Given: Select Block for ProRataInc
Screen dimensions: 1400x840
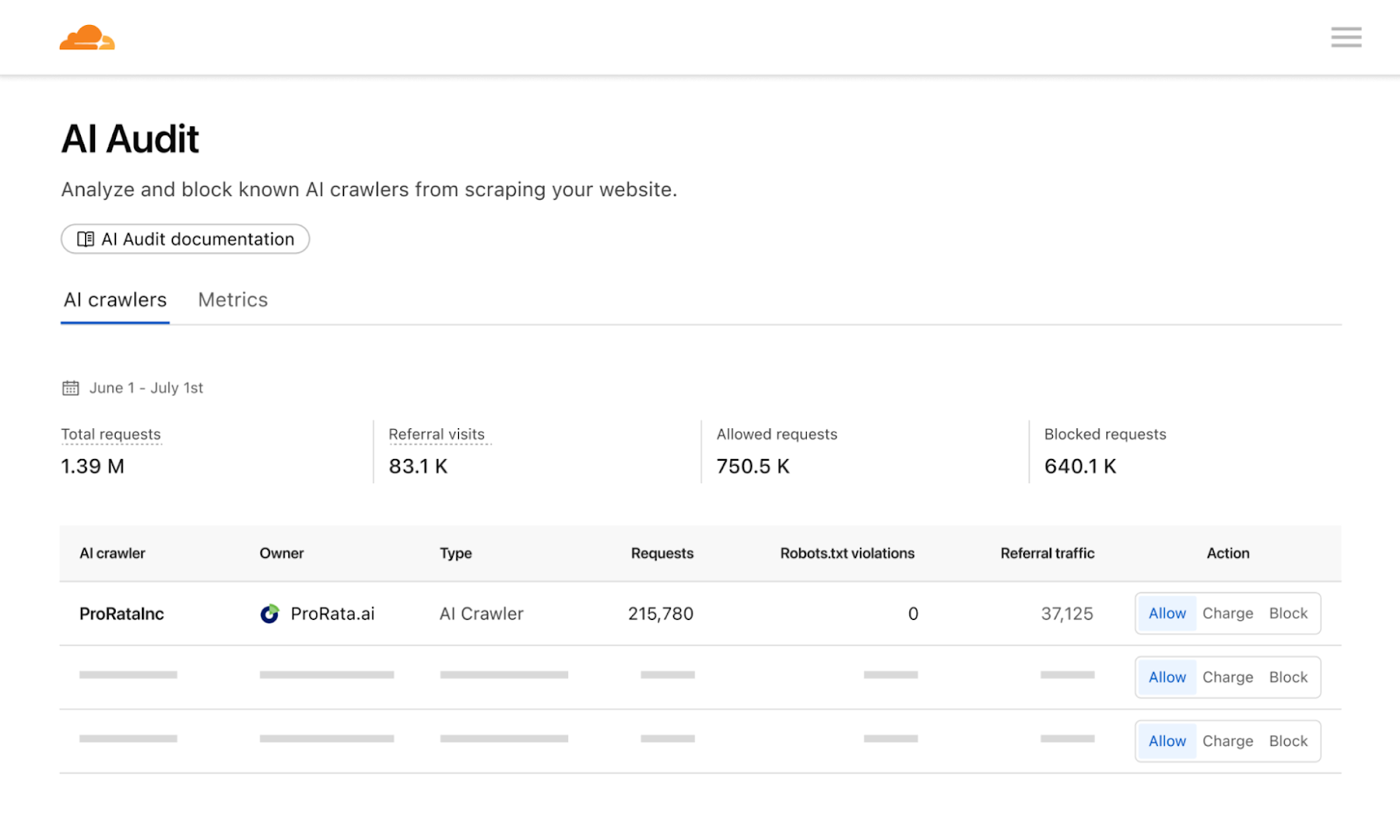Looking at the screenshot, I should [1288, 613].
